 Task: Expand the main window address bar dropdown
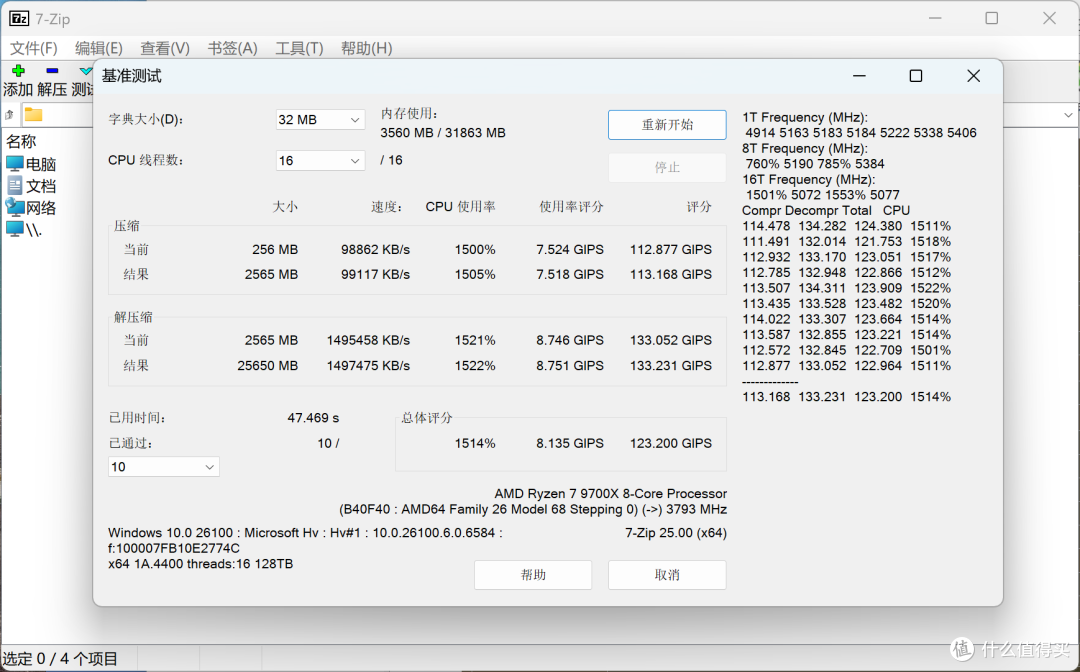[x=1068, y=115]
